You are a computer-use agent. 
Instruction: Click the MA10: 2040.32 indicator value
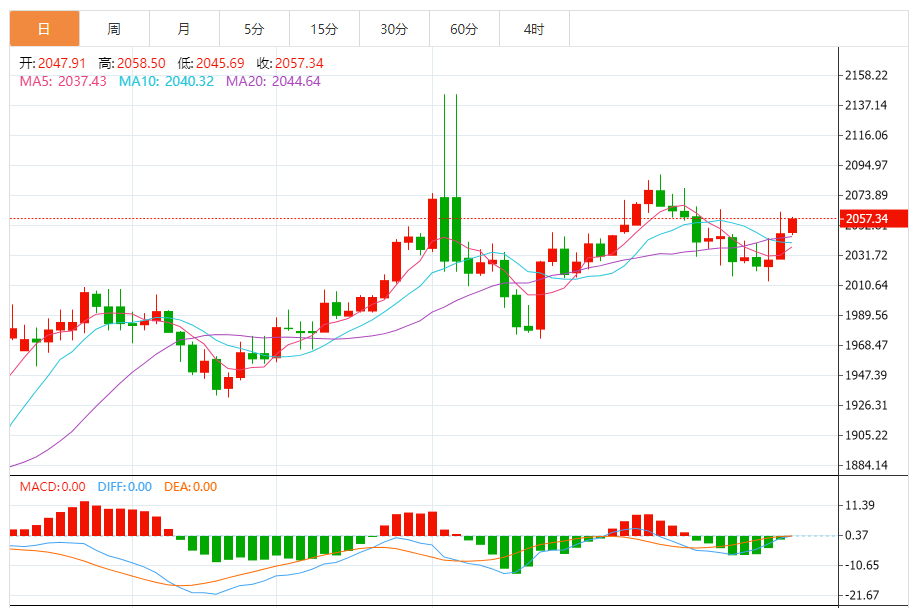[x=166, y=81]
